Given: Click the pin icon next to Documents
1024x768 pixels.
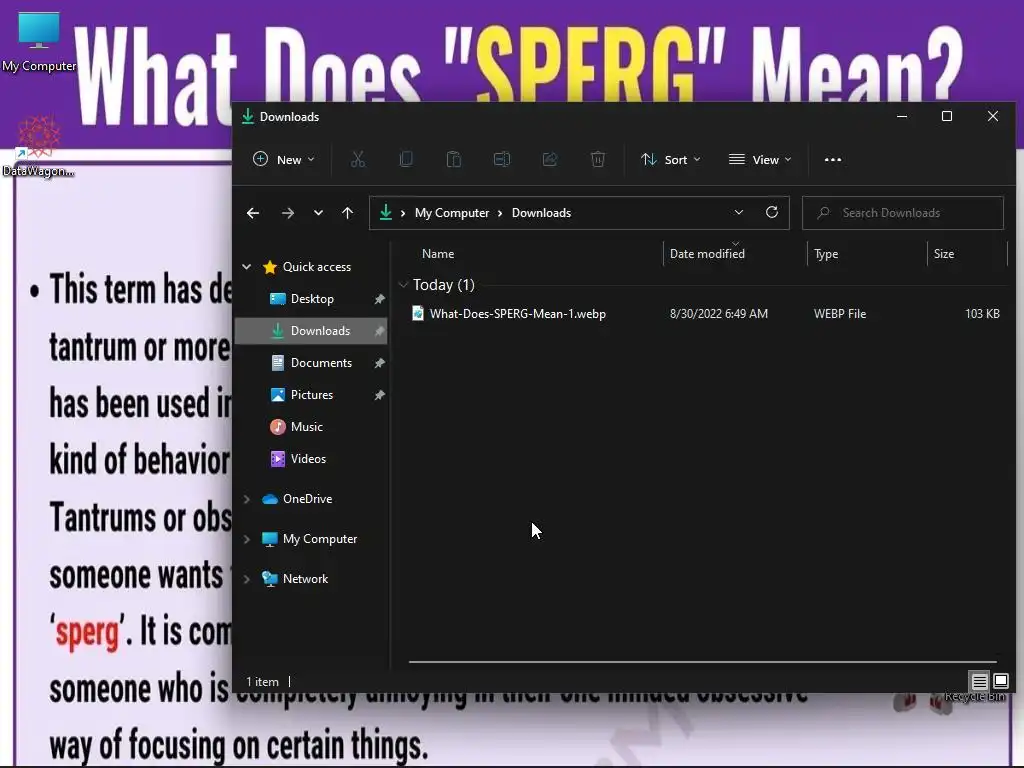Looking at the screenshot, I should (x=379, y=363).
